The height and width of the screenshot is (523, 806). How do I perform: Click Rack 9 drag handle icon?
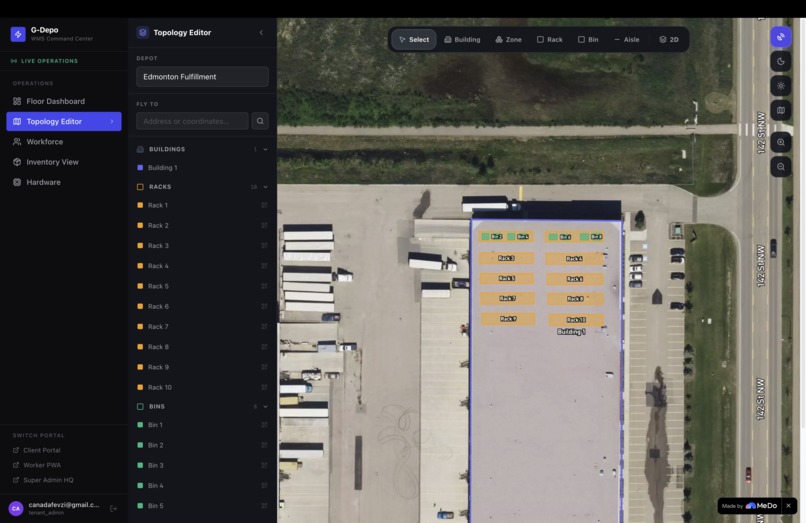[x=264, y=367]
